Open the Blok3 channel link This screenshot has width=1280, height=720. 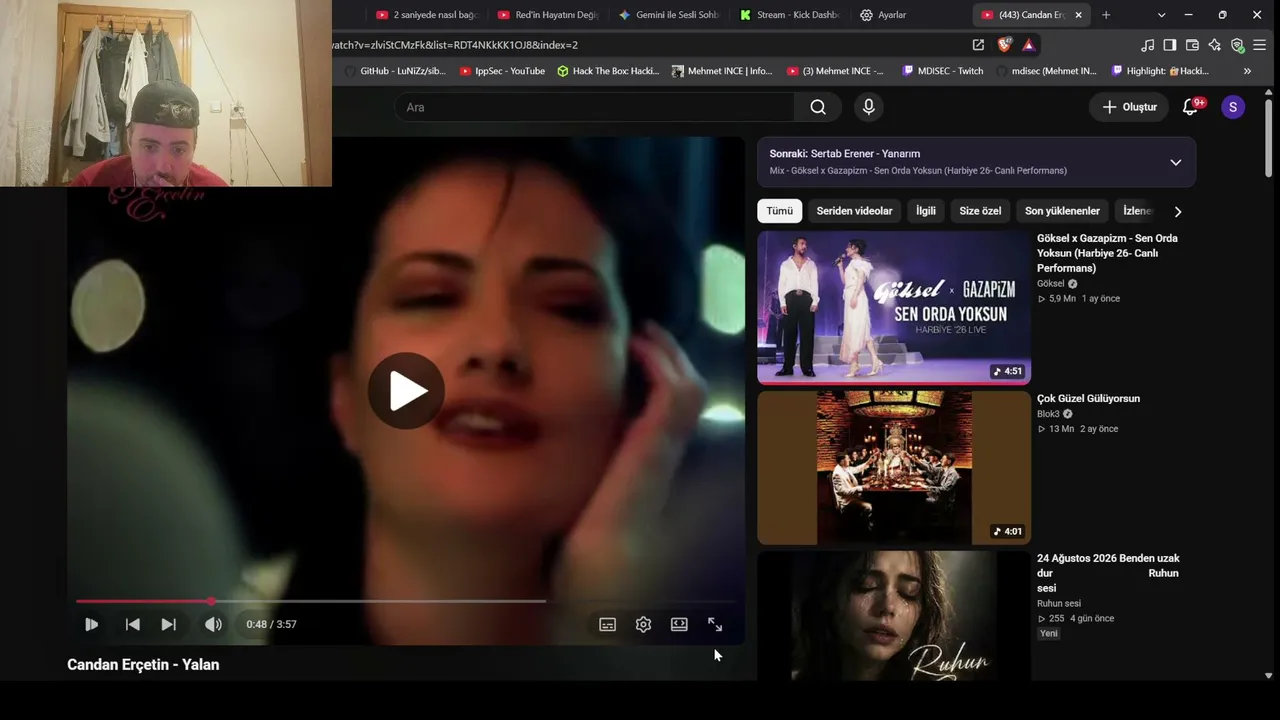(1048, 414)
